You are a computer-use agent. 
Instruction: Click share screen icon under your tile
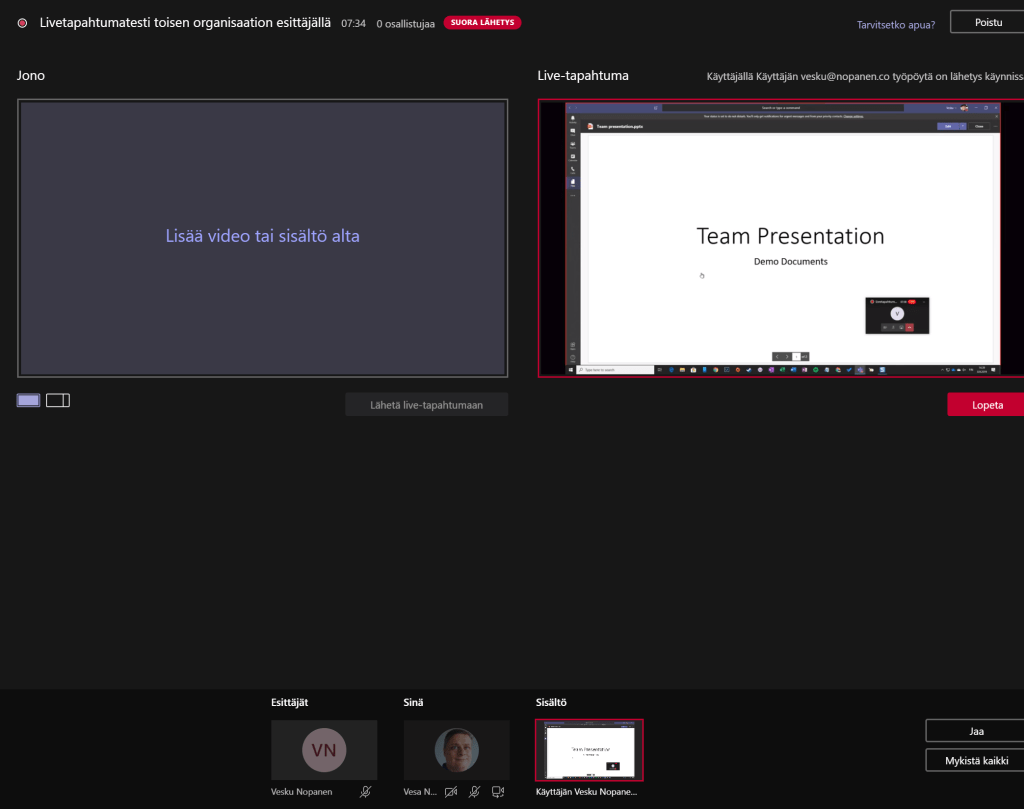pos(497,792)
